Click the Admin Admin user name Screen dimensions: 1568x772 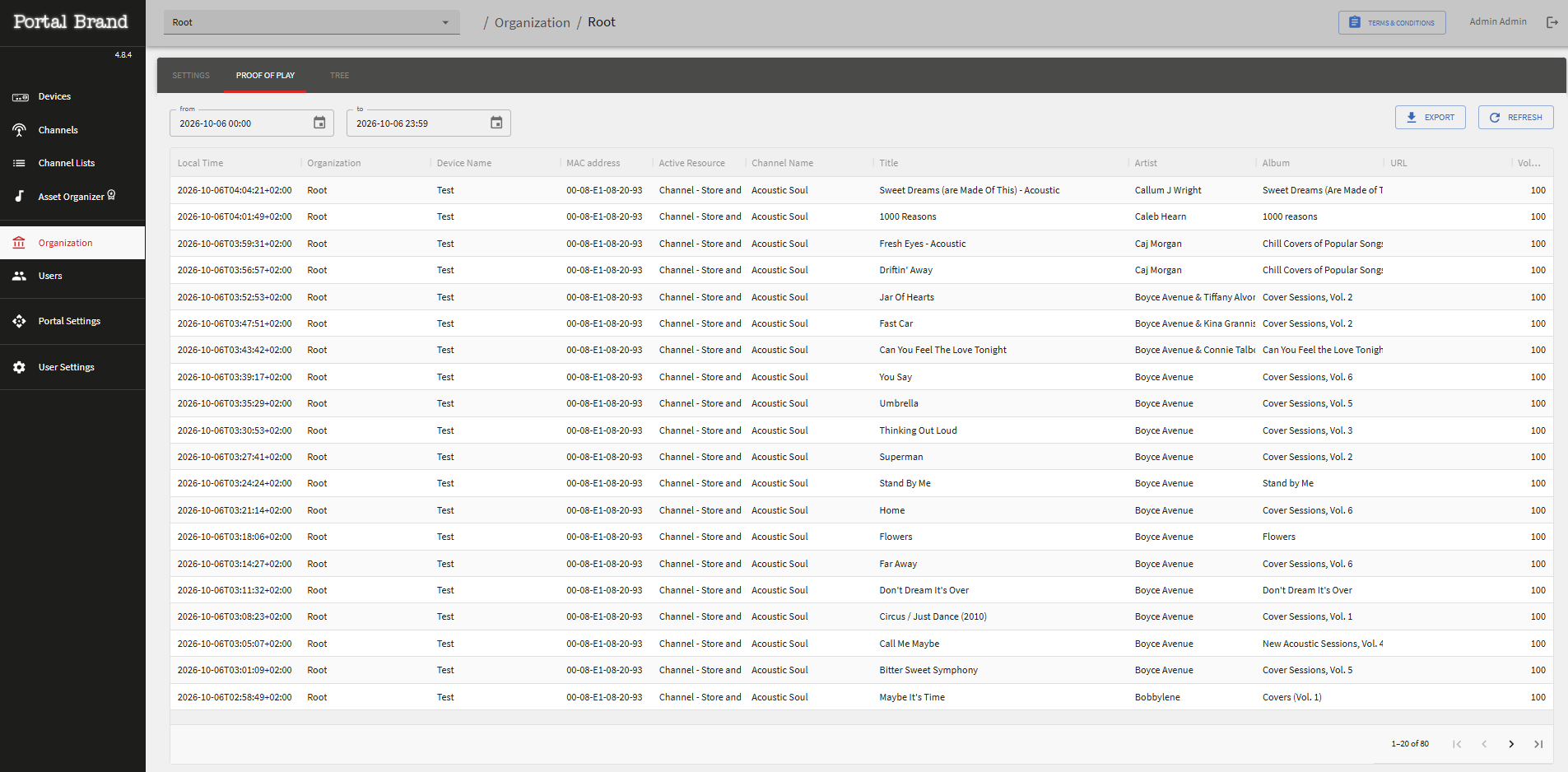click(1498, 21)
